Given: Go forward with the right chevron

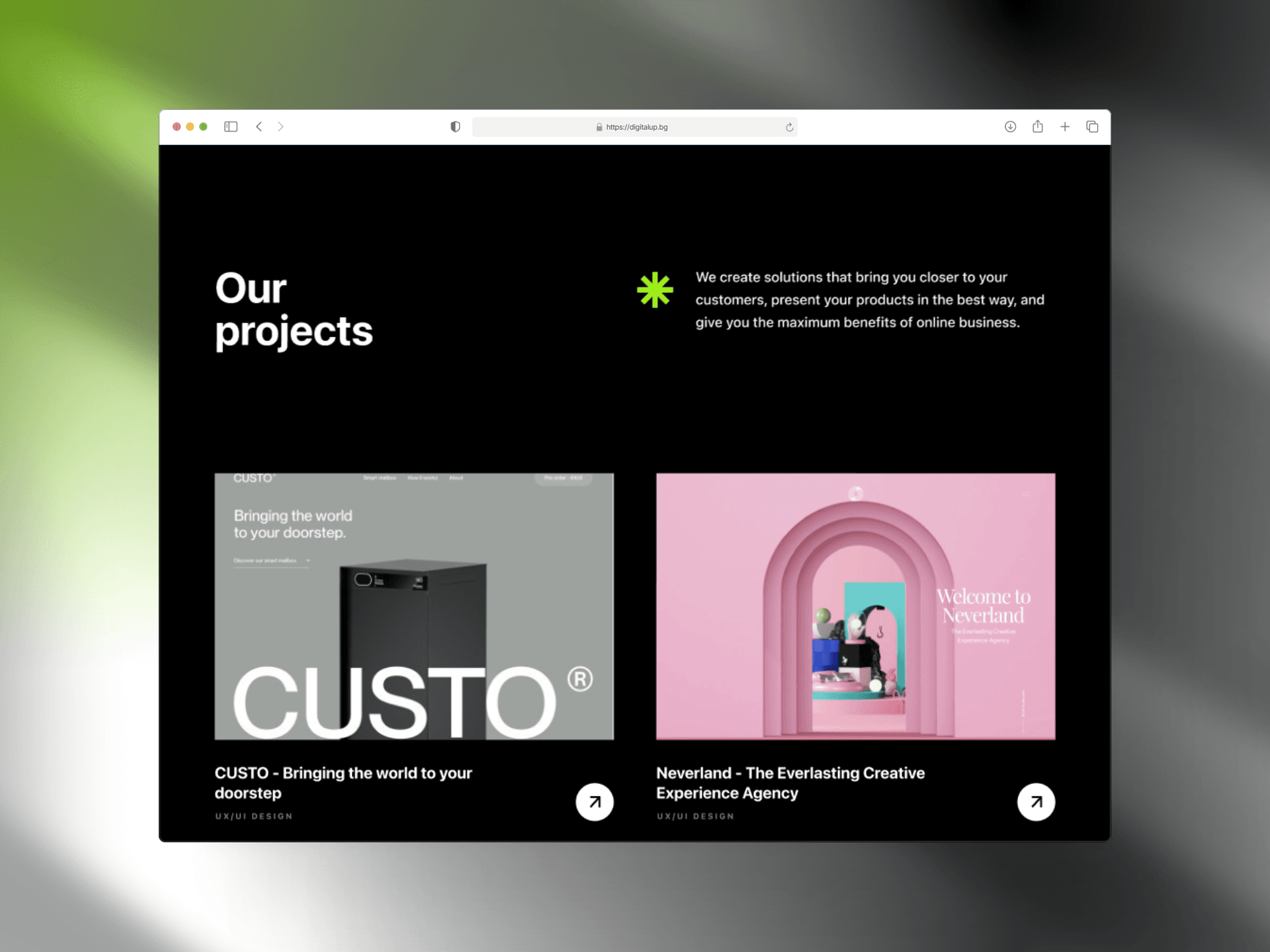Looking at the screenshot, I should click(280, 127).
